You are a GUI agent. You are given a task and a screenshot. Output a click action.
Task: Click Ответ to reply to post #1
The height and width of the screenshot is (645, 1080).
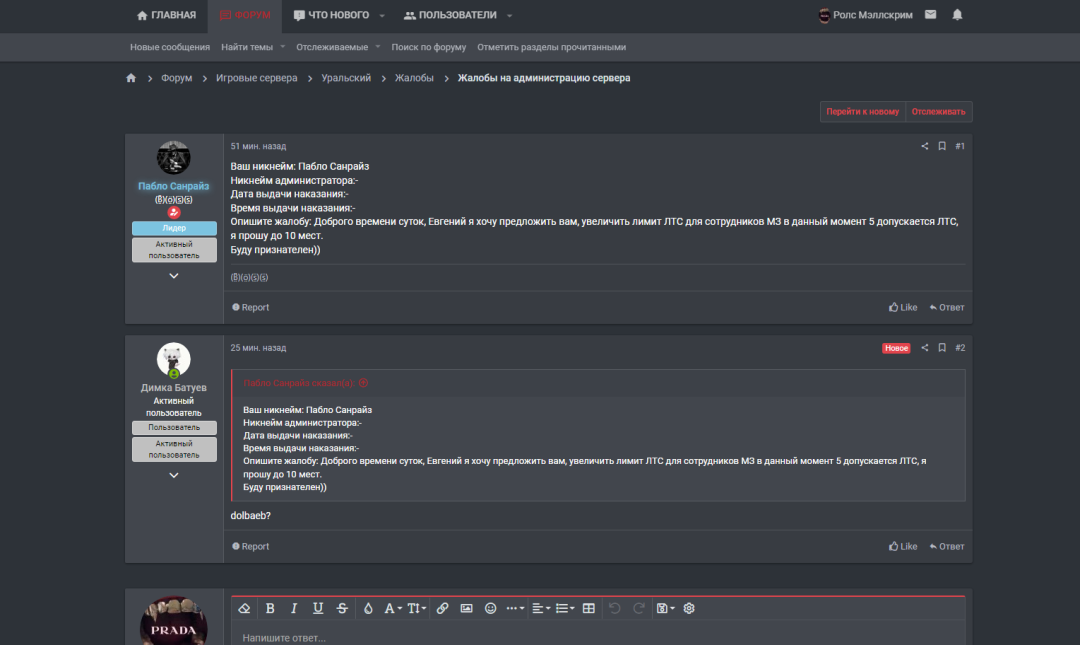[946, 307]
